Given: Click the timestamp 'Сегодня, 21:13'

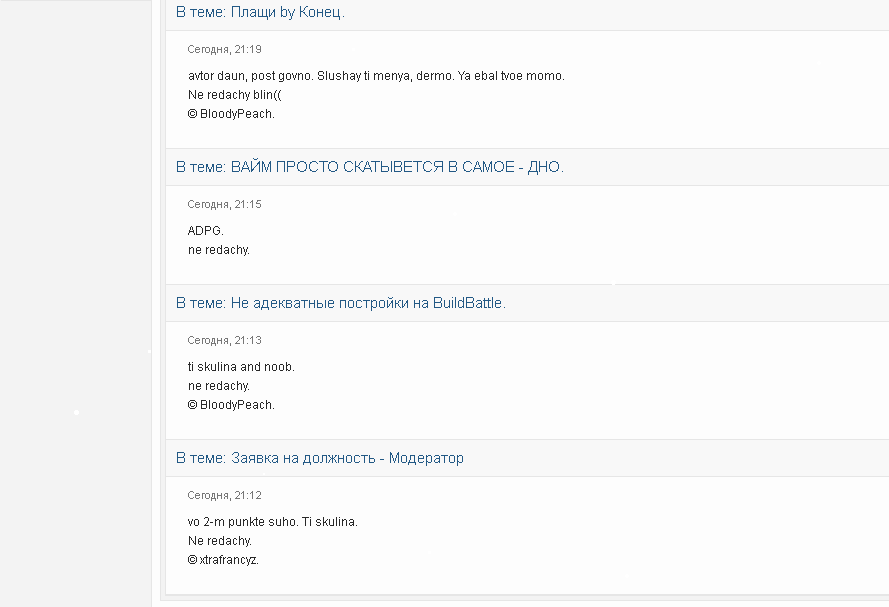Looking at the screenshot, I should pos(225,340).
